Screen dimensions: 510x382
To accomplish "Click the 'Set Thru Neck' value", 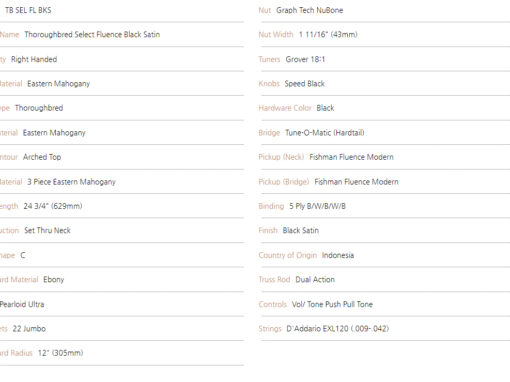I will point(47,230).
